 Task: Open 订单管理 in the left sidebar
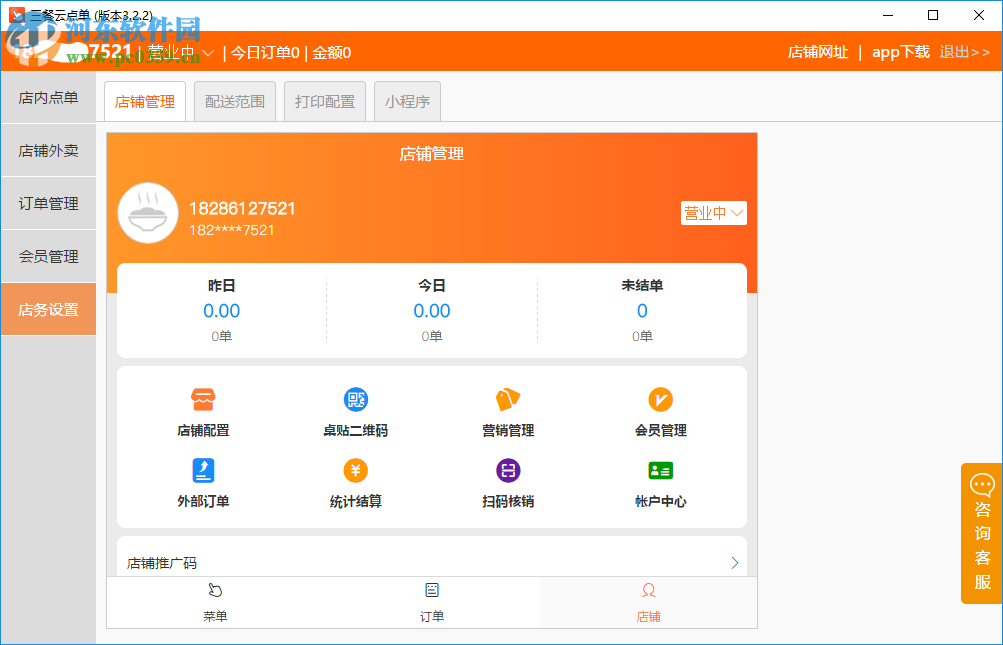pos(48,203)
